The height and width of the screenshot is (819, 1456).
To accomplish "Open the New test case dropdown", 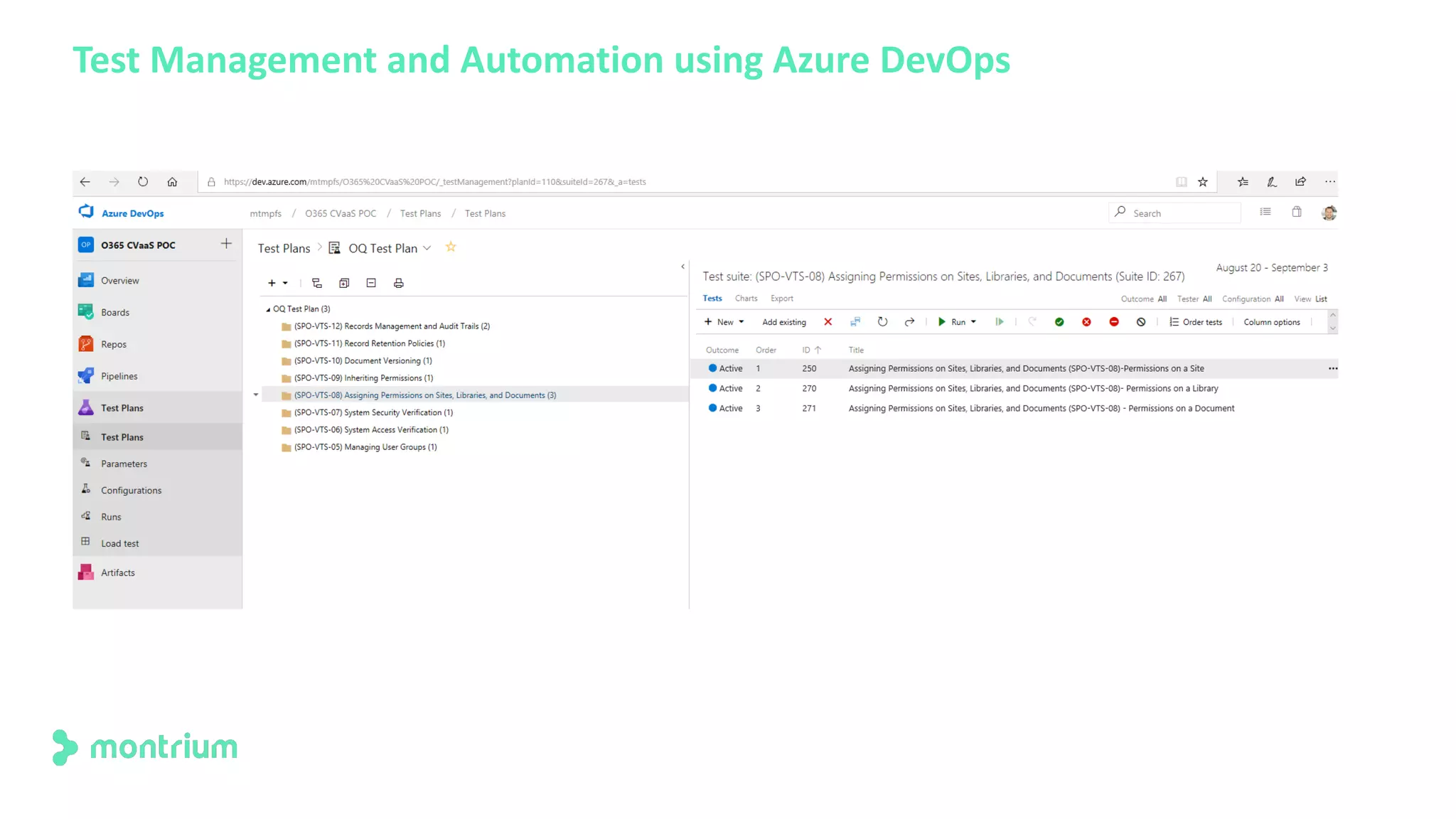I will pos(724,322).
